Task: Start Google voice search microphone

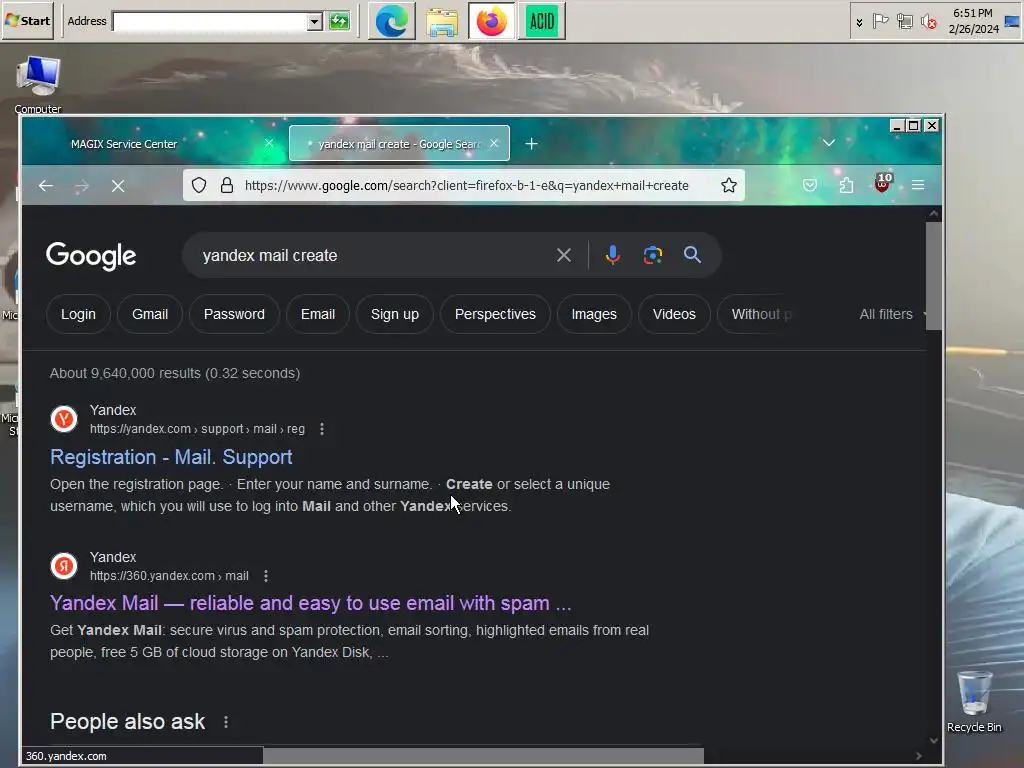Action: click(612, 255)
